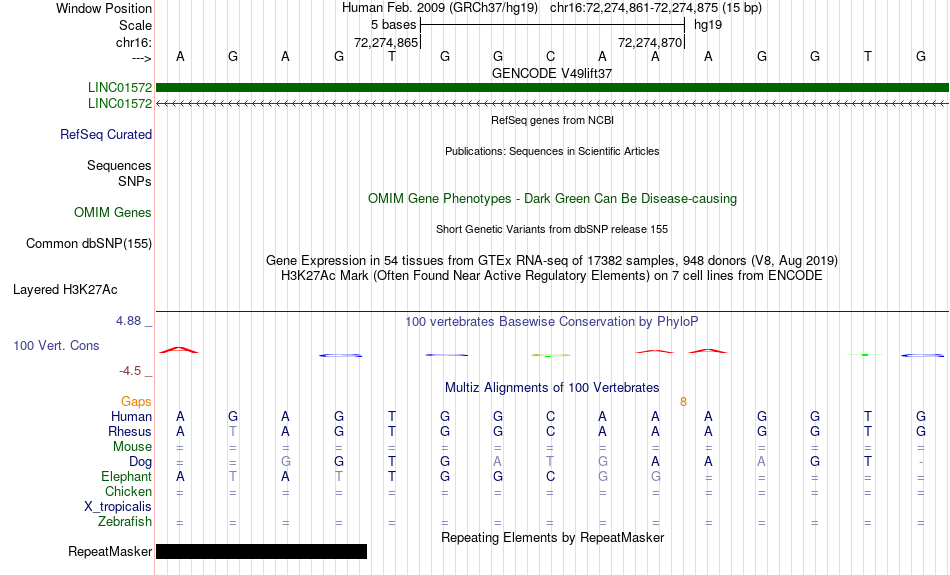The height and width of the screenshot is (575, 950).
Task: Click the chr16: base position label
Action: pos(134,42)
